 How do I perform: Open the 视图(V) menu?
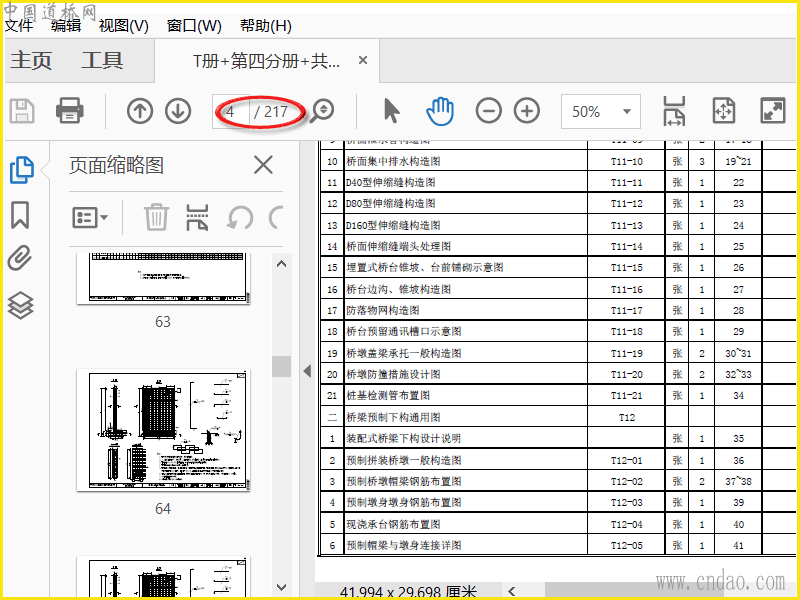tap(123, 26)
